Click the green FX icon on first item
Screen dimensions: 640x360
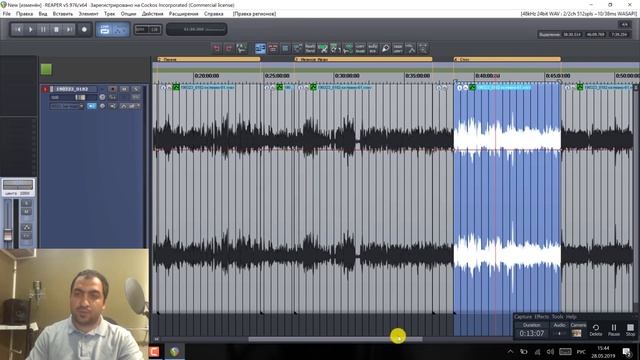point(176,87)
